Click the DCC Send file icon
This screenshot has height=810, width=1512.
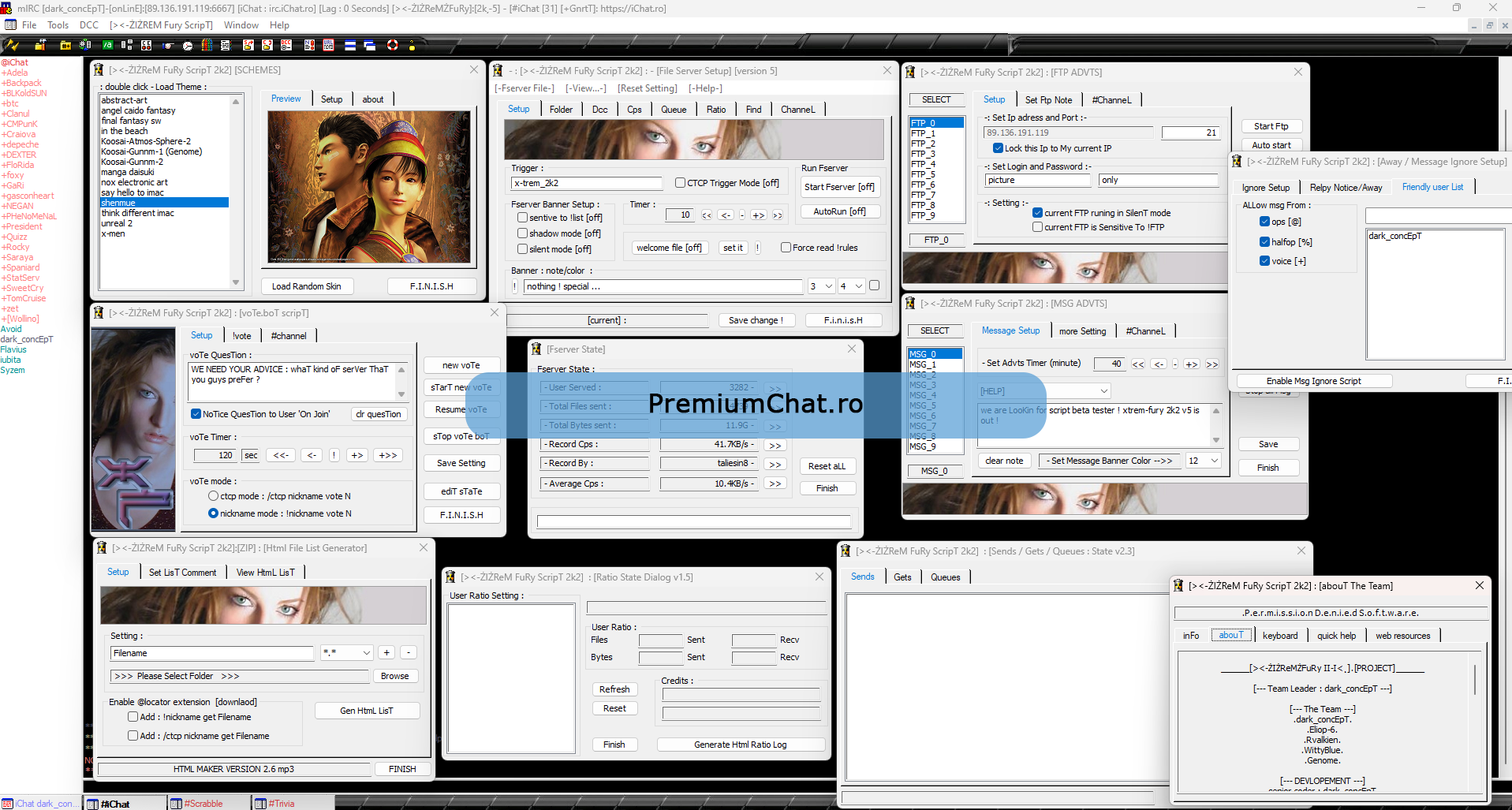pyautogui.click(x=248, y=45)
